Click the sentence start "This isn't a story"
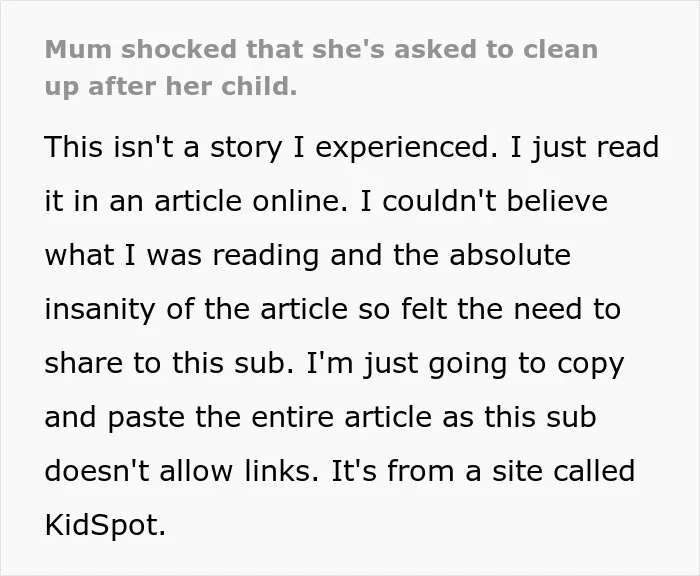This screenshot has width=700, height=576. [163, 147]
